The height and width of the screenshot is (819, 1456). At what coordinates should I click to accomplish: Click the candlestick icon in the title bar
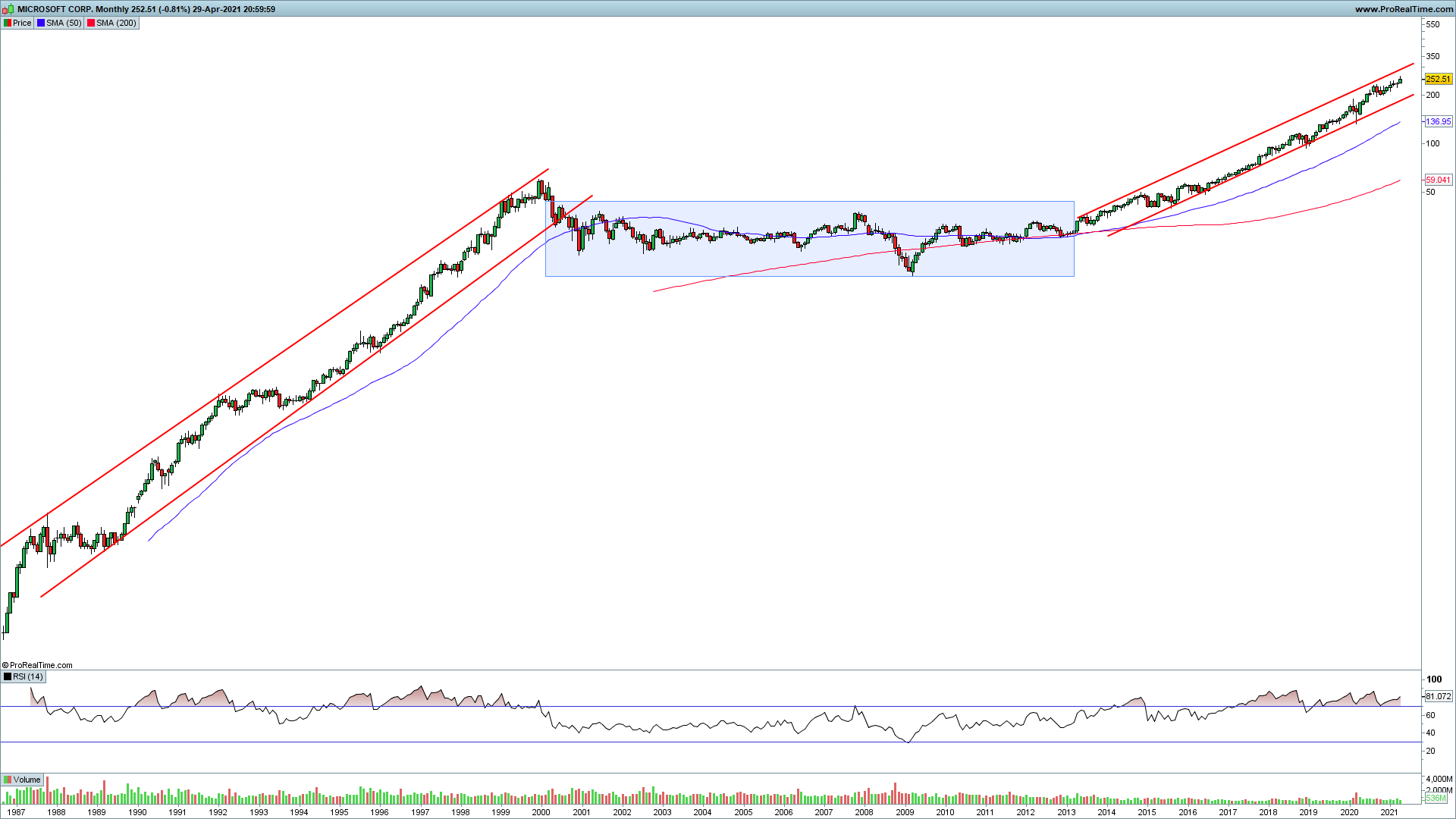9,9
